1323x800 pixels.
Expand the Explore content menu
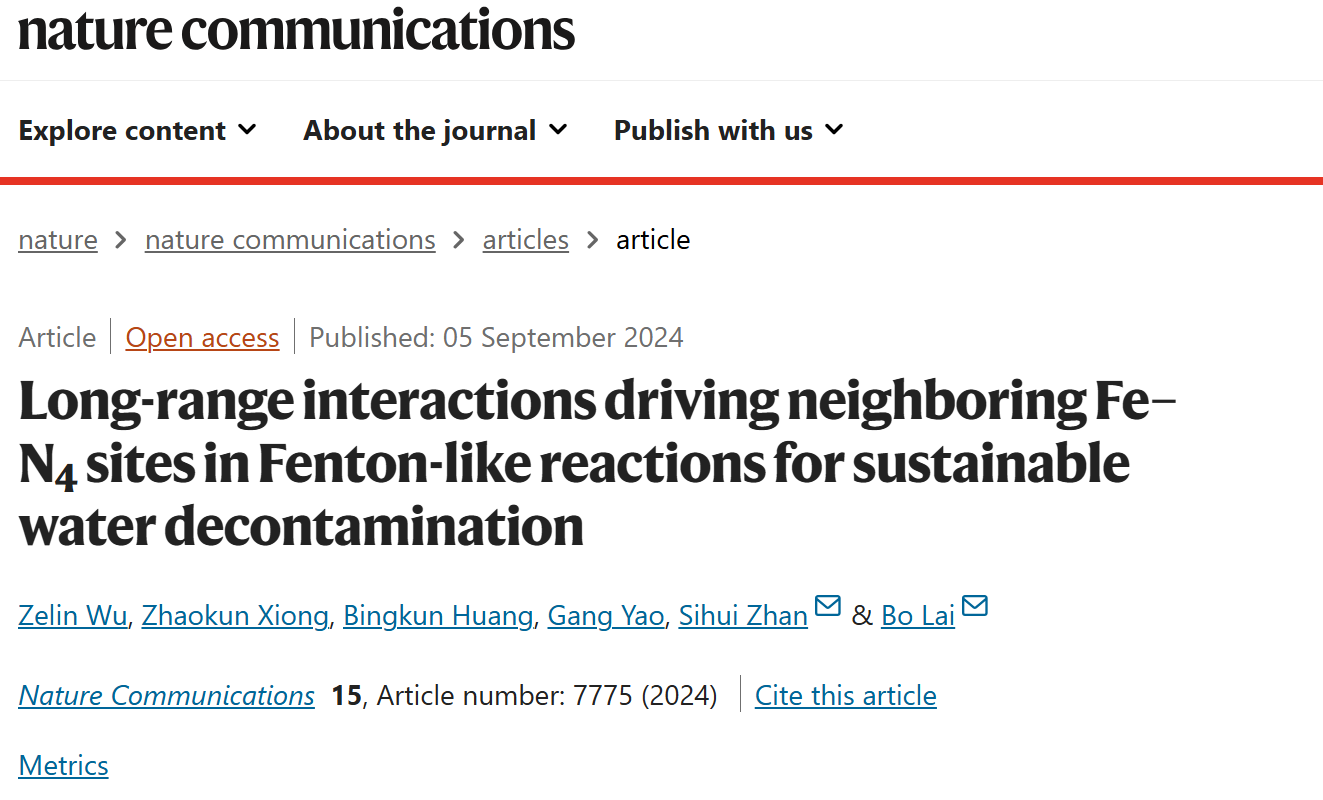pos(138,130)
